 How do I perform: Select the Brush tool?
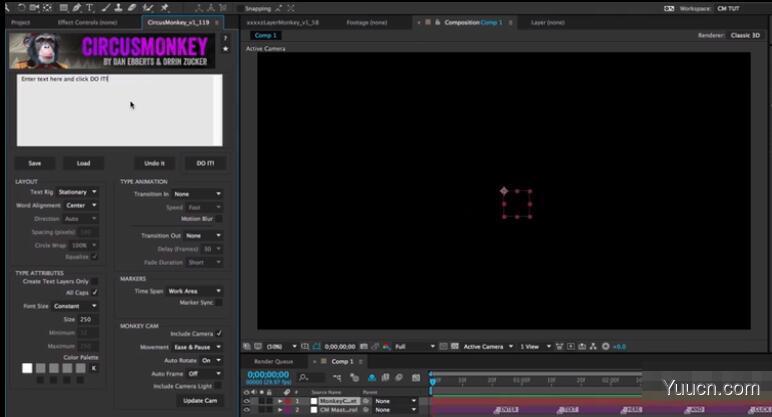[106, 7]
